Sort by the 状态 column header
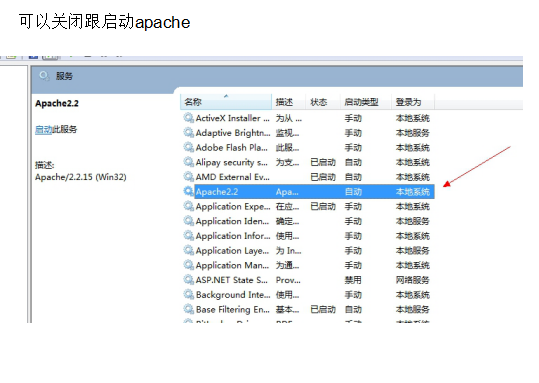The height and width of the screenshot is (383, 539). tap(323, 102)
